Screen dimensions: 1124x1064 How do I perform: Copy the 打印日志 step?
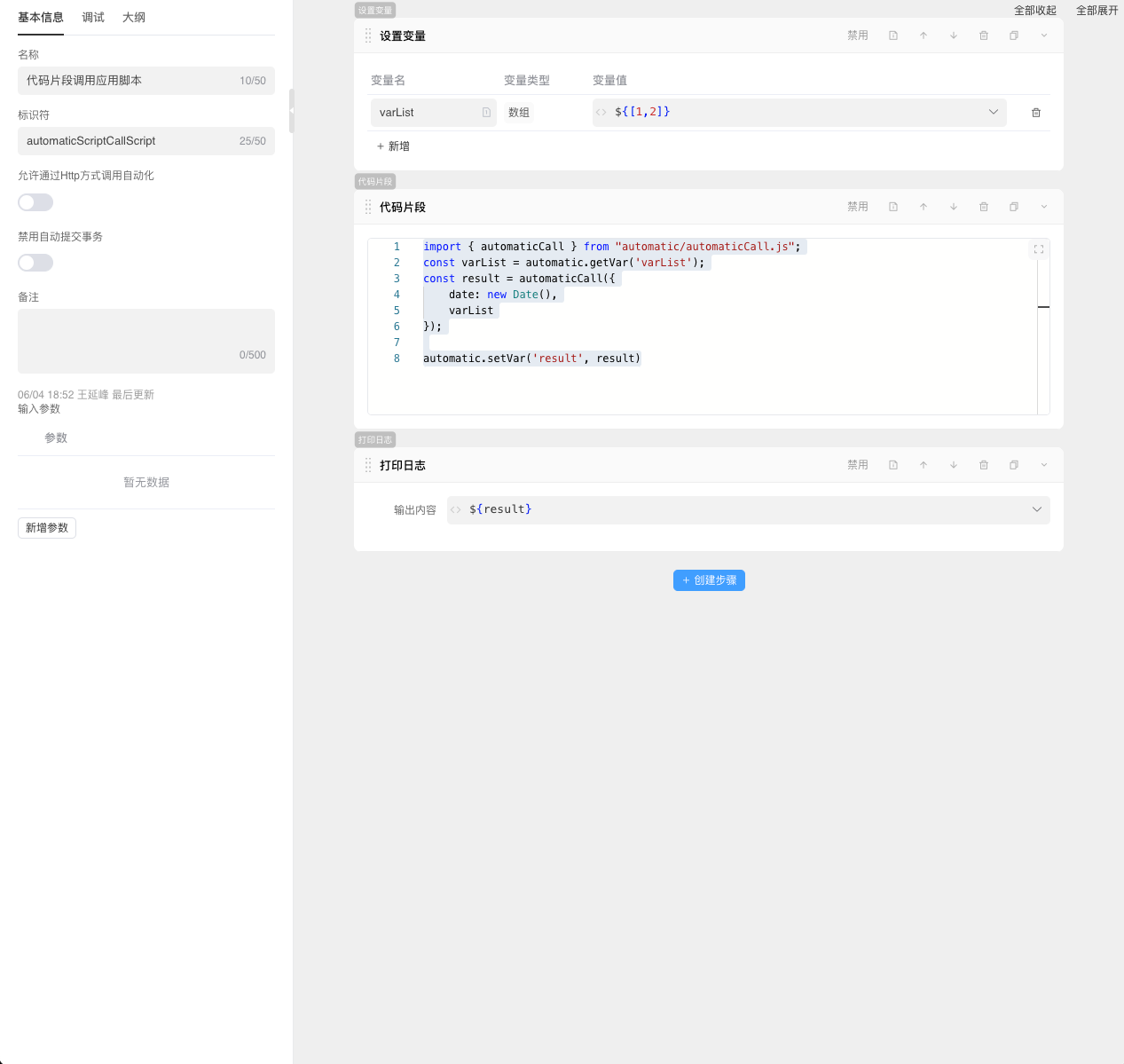pyautogui.click(x=1014, y=465)
